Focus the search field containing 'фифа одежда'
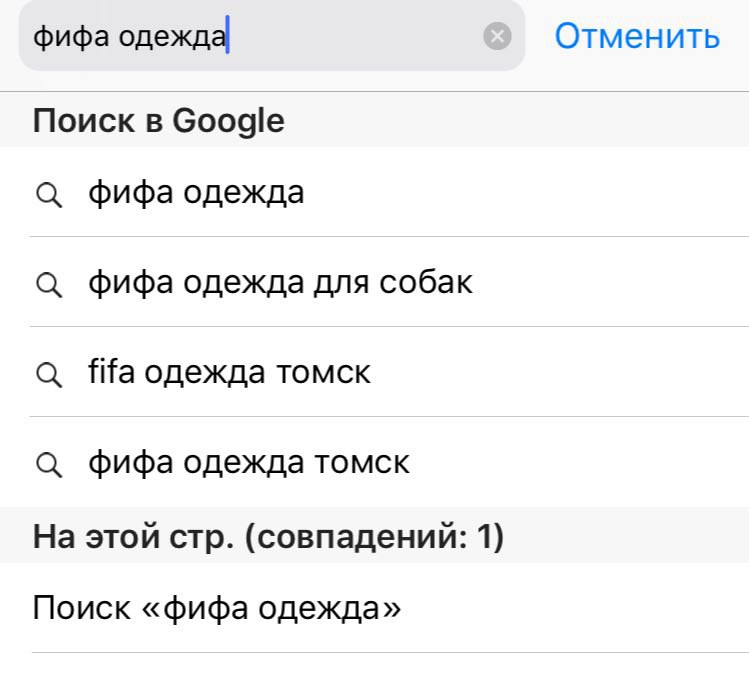The height and width of the screenshot is (680, 749). pos(272,36)
